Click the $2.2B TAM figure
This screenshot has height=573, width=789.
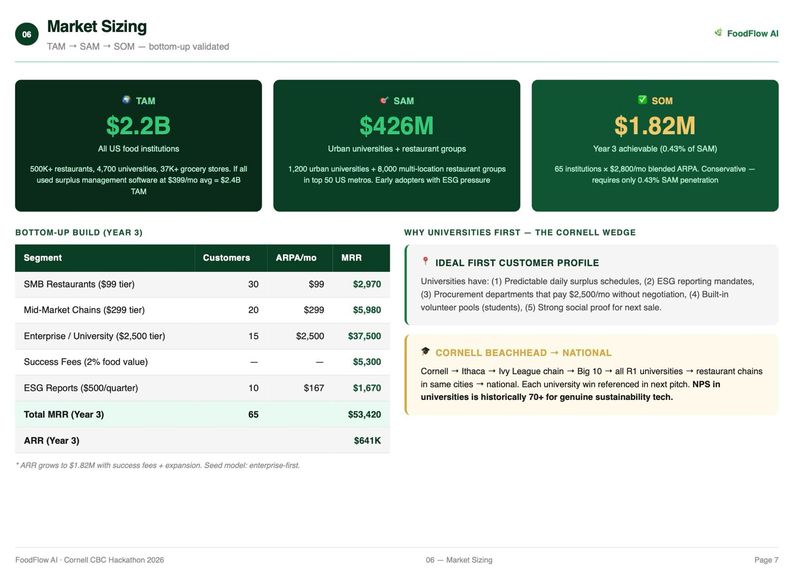138,126
